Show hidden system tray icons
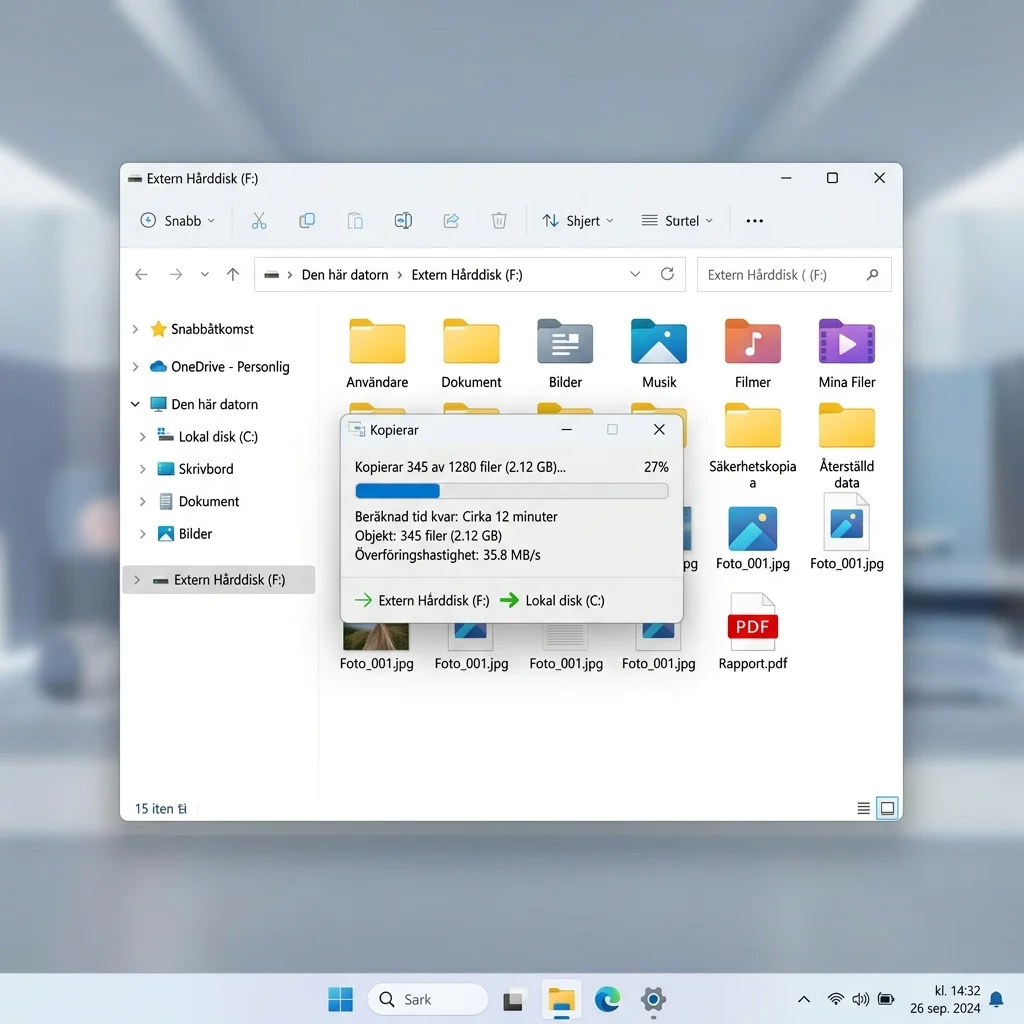The image size is (1024, 1024). (804, 999)
